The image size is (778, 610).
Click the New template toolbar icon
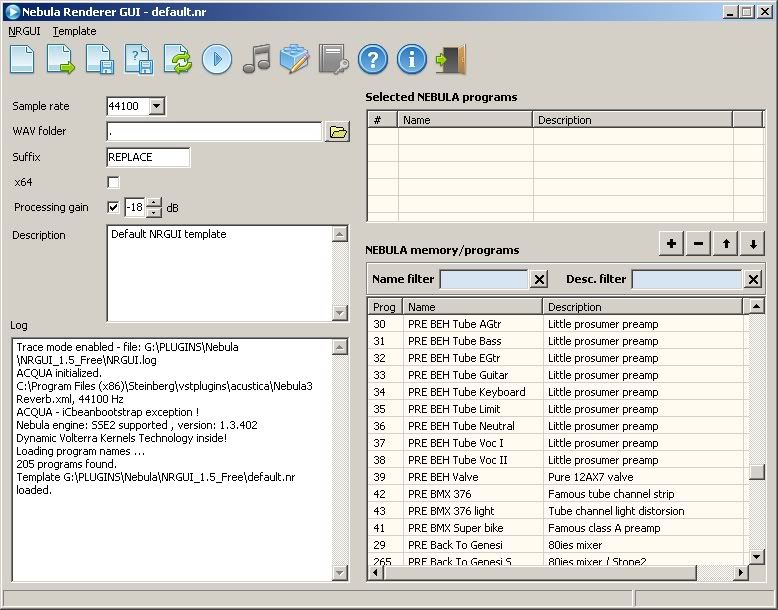[22, 59]
